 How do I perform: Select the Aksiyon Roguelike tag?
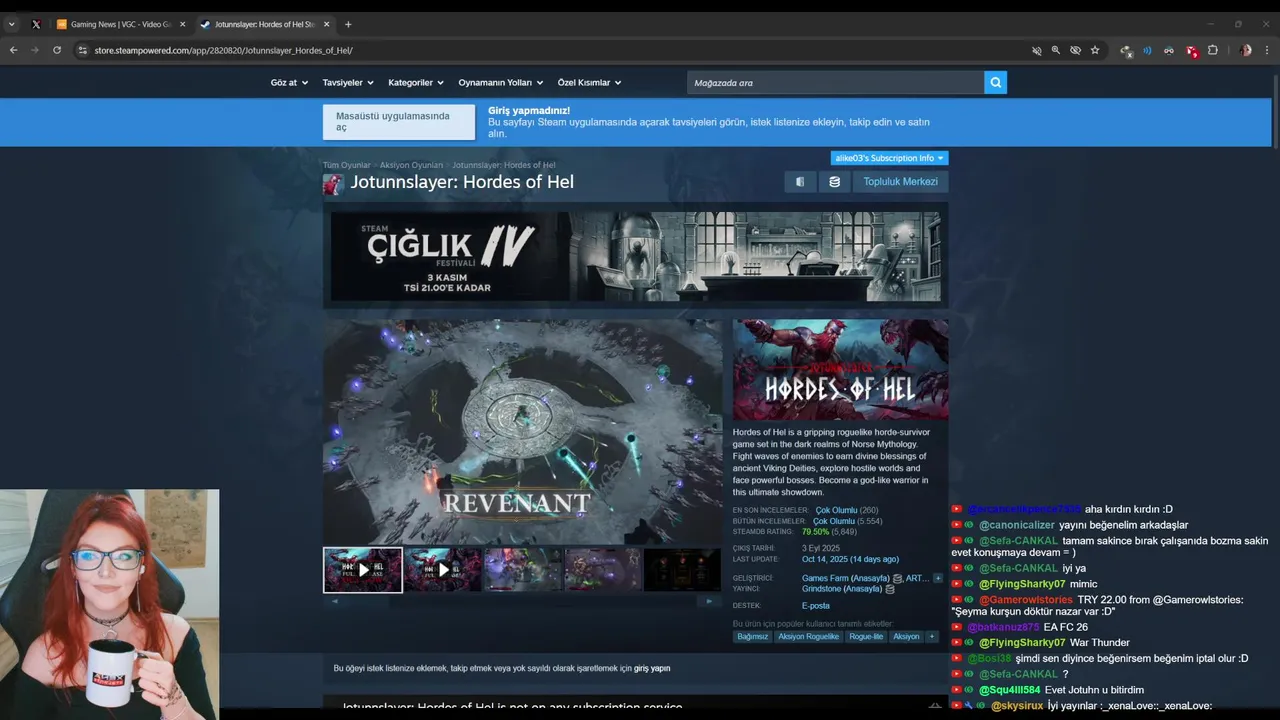pyautogui.click(x=809, y=636)
